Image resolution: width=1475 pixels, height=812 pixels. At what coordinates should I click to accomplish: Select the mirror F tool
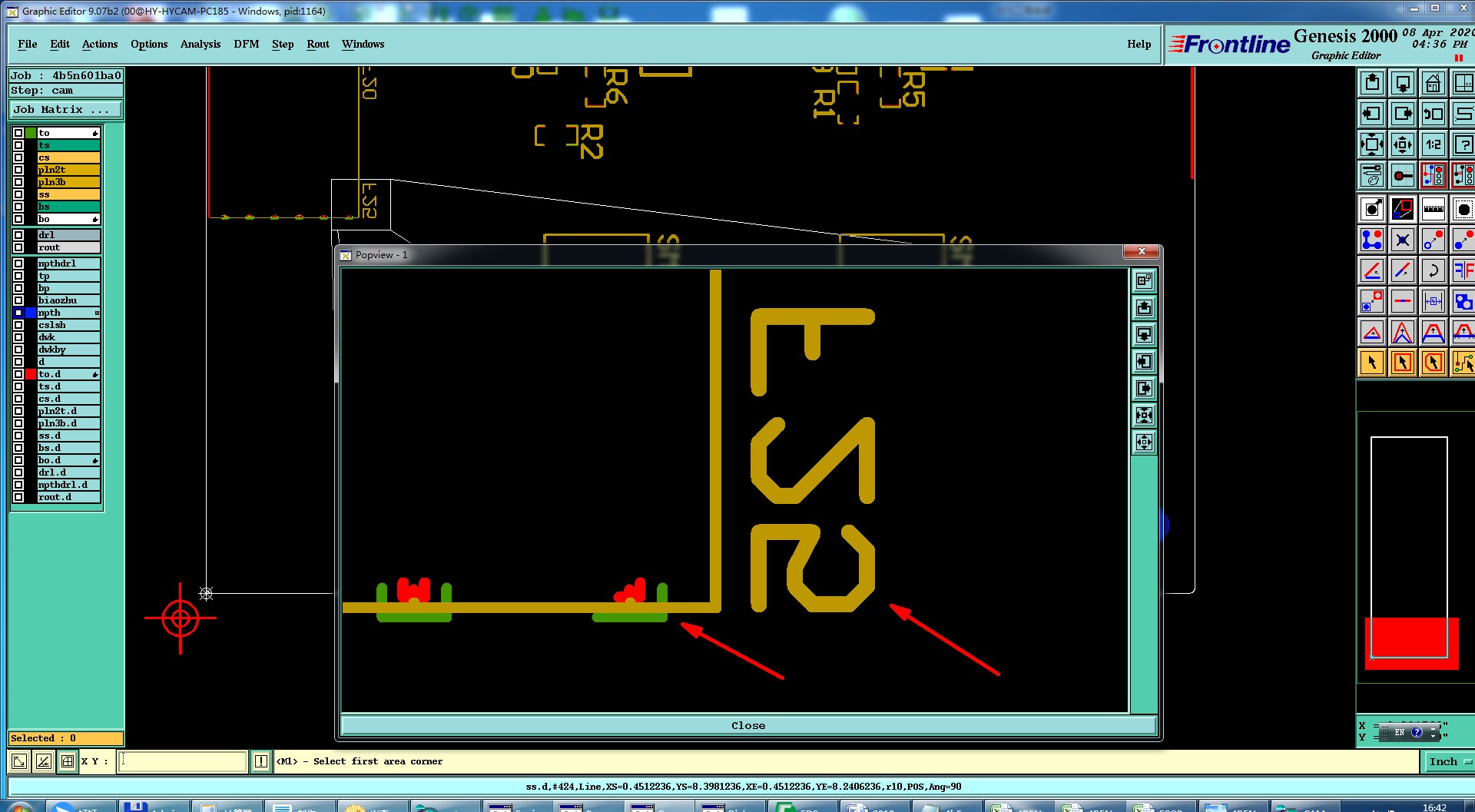coord(1463,270)
